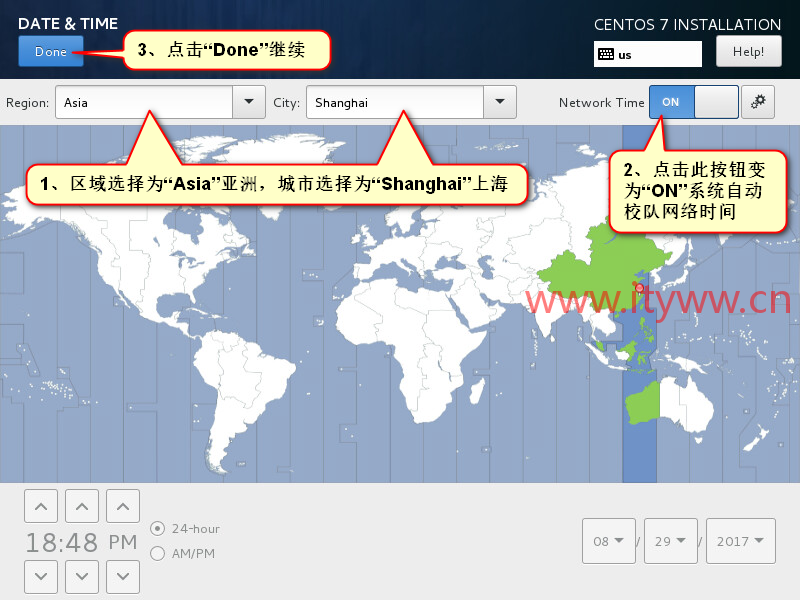Image resolution: width=800 pixels, height=600 pixels.
Task: Click the us keyboard layout indicator
Action: point(647,54)
